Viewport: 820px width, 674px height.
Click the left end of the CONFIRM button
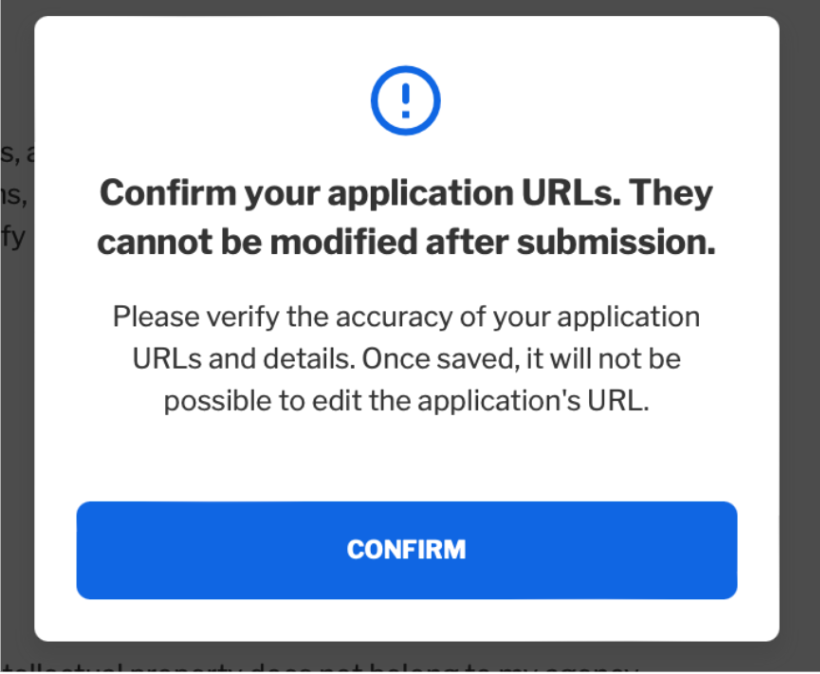(105, 550)
